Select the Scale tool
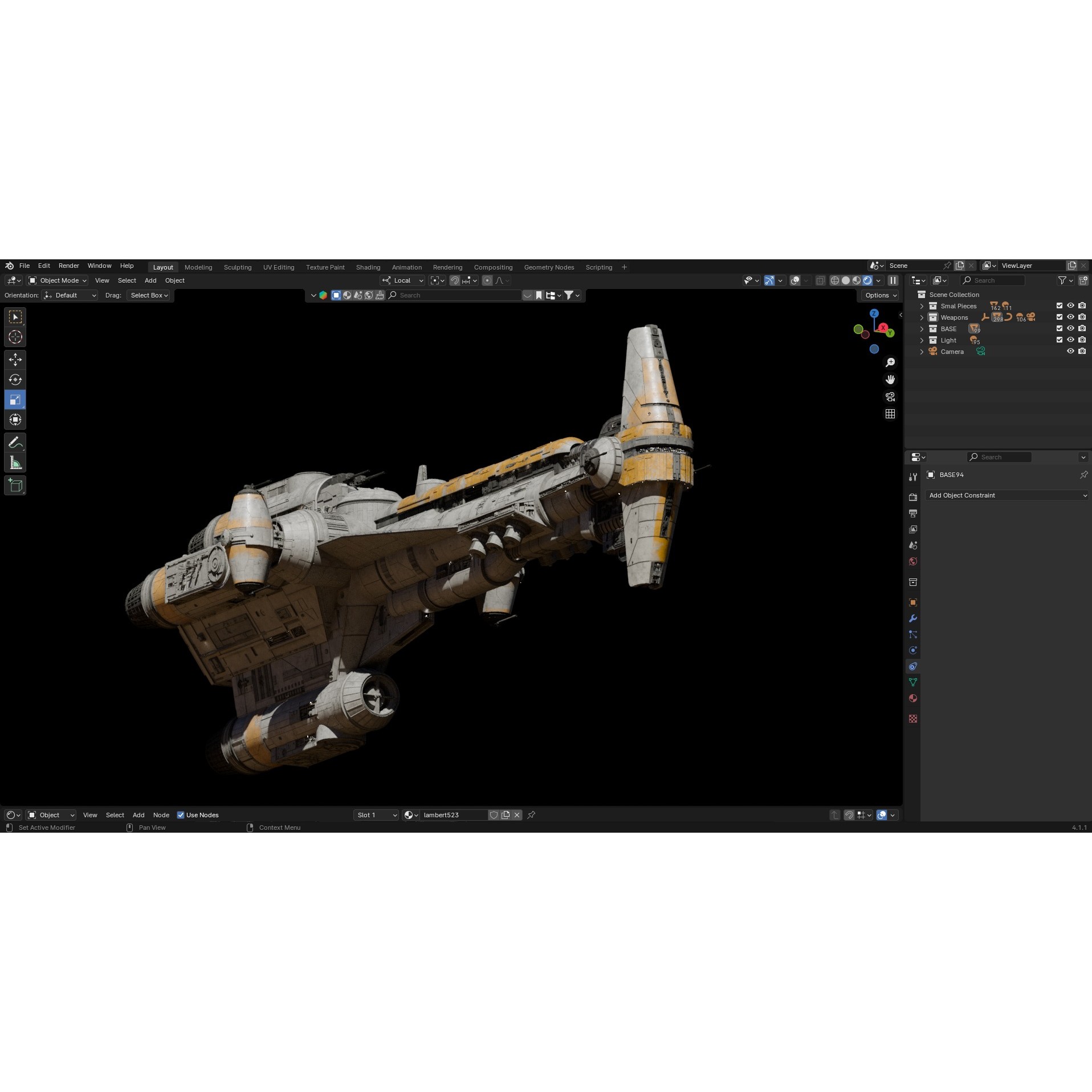The height and width of the screenshot is (1092, 1092). pos(15,400)
